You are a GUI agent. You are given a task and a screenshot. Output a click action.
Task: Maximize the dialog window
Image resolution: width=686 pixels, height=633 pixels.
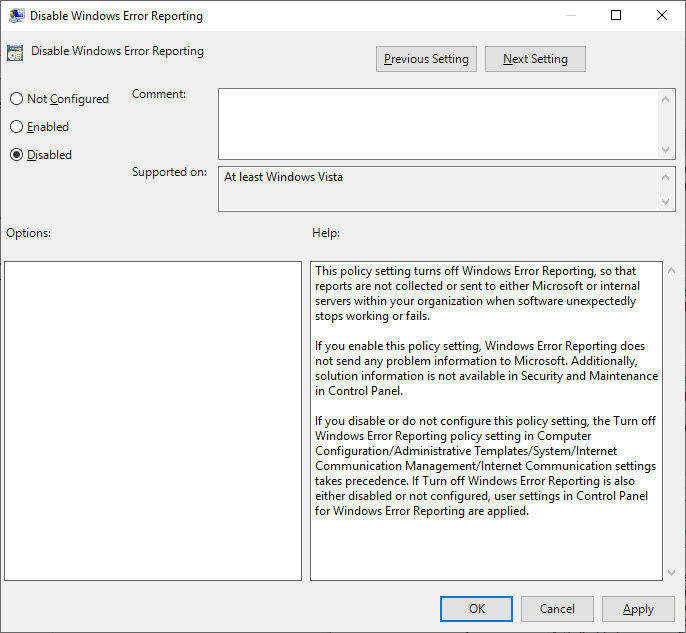[x=616, y=15]
